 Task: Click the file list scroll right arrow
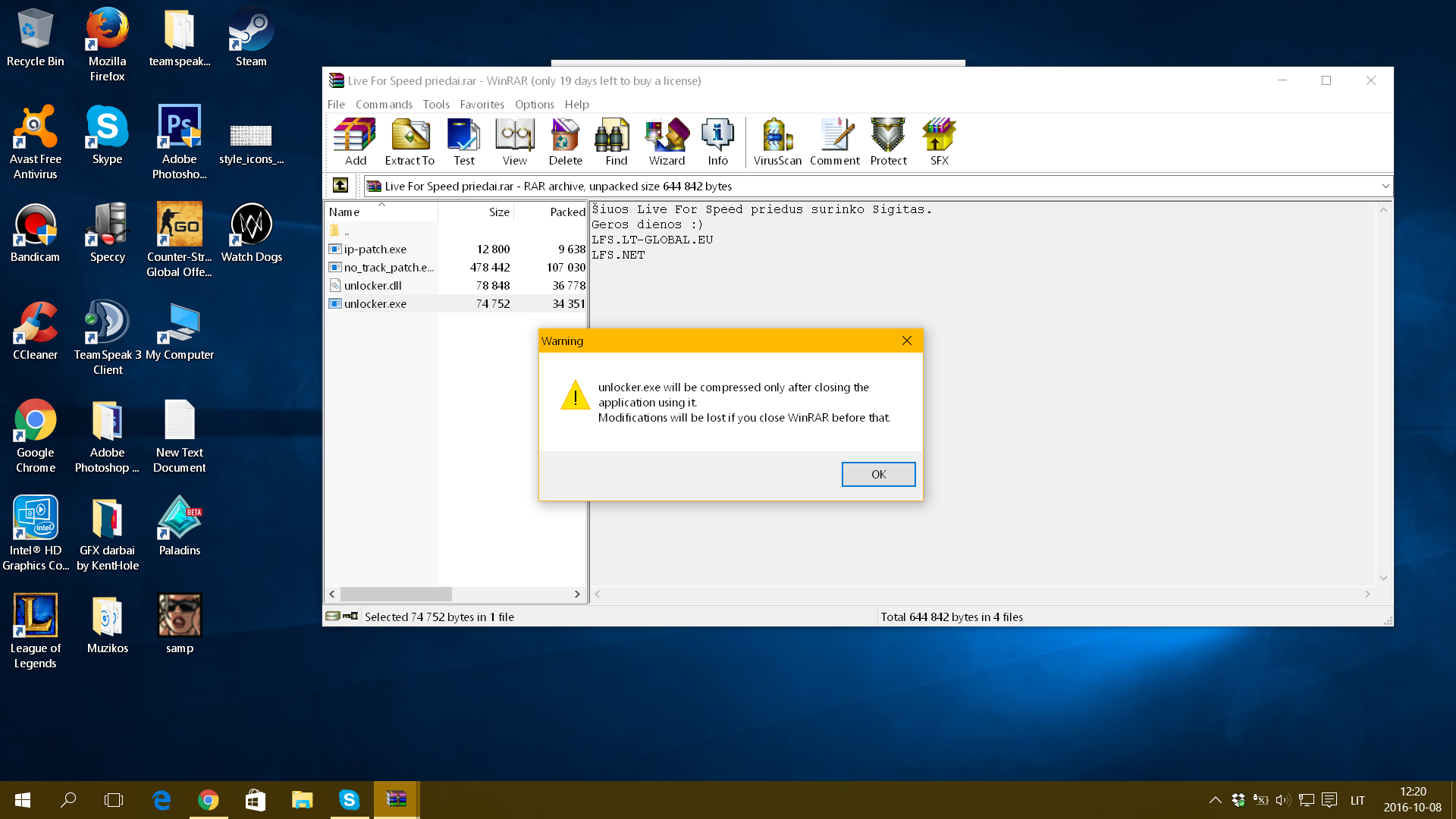pos(577,594)
